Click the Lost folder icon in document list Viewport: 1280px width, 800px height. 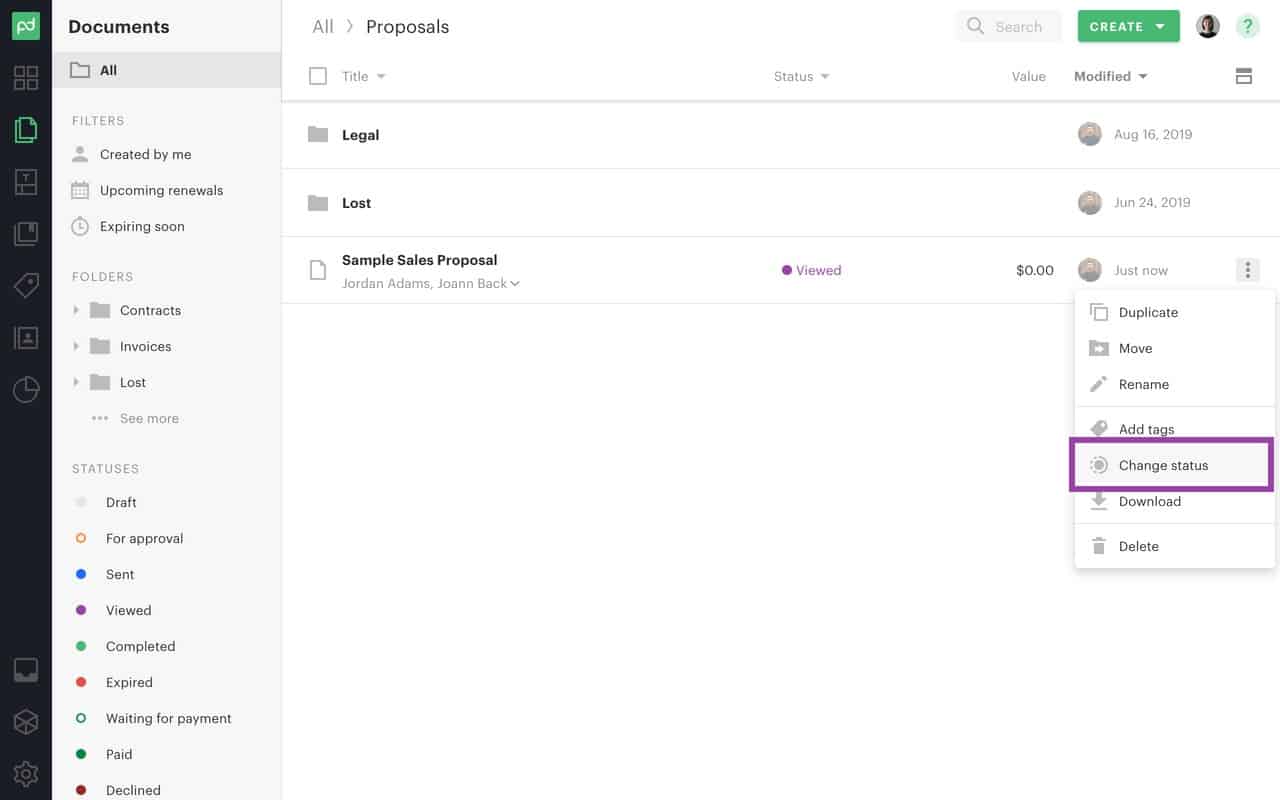pos(318,203)
